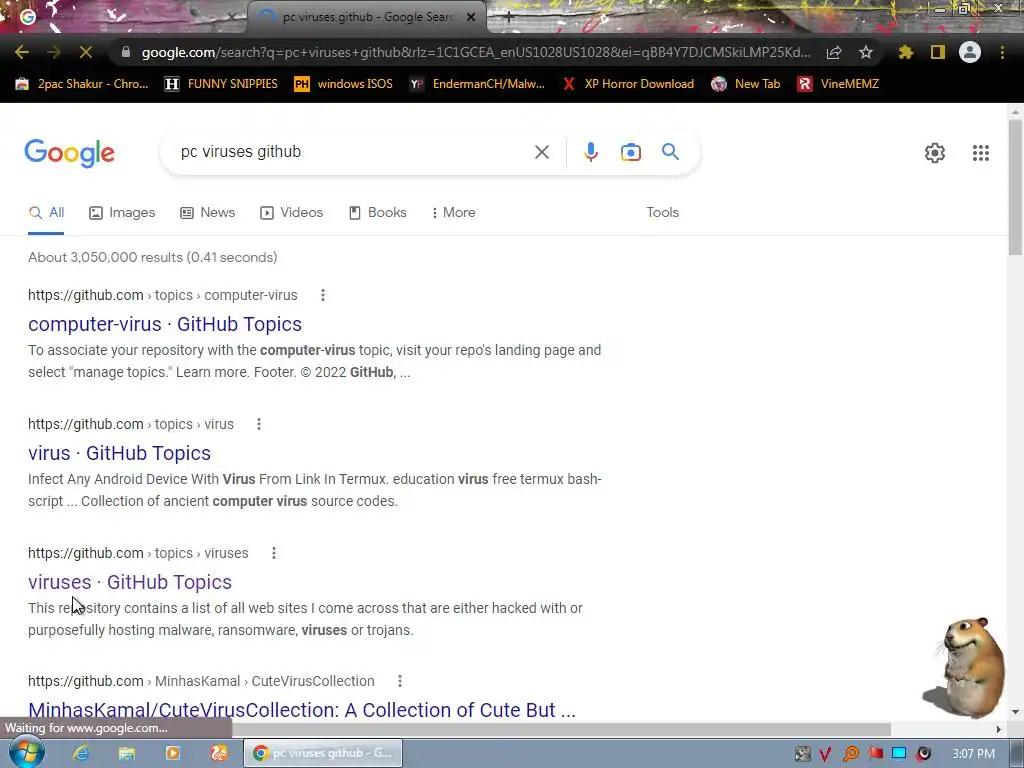Bookmark this page with the star icon
Viewport: 1024px width, 768px height.
click(866, 52)
